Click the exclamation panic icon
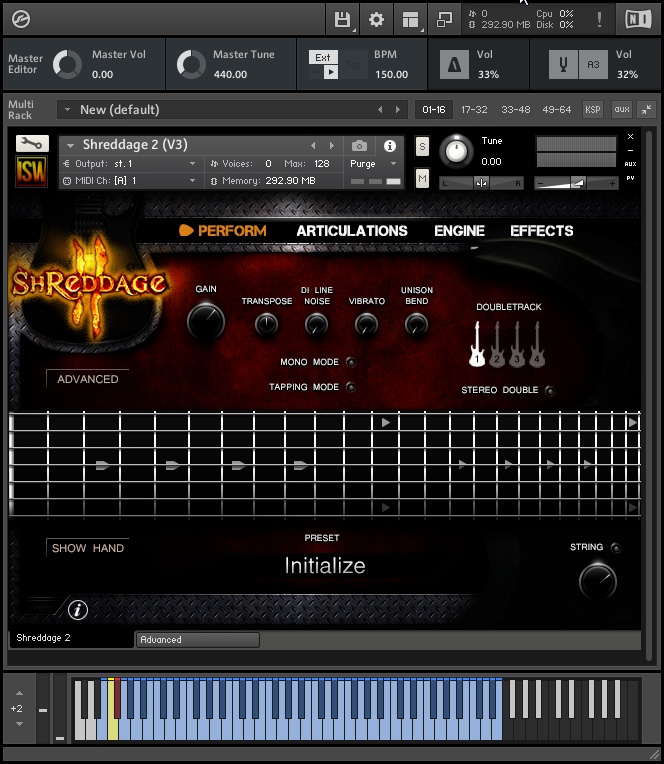This screenshot has width=664, height=764. point(599,19)
